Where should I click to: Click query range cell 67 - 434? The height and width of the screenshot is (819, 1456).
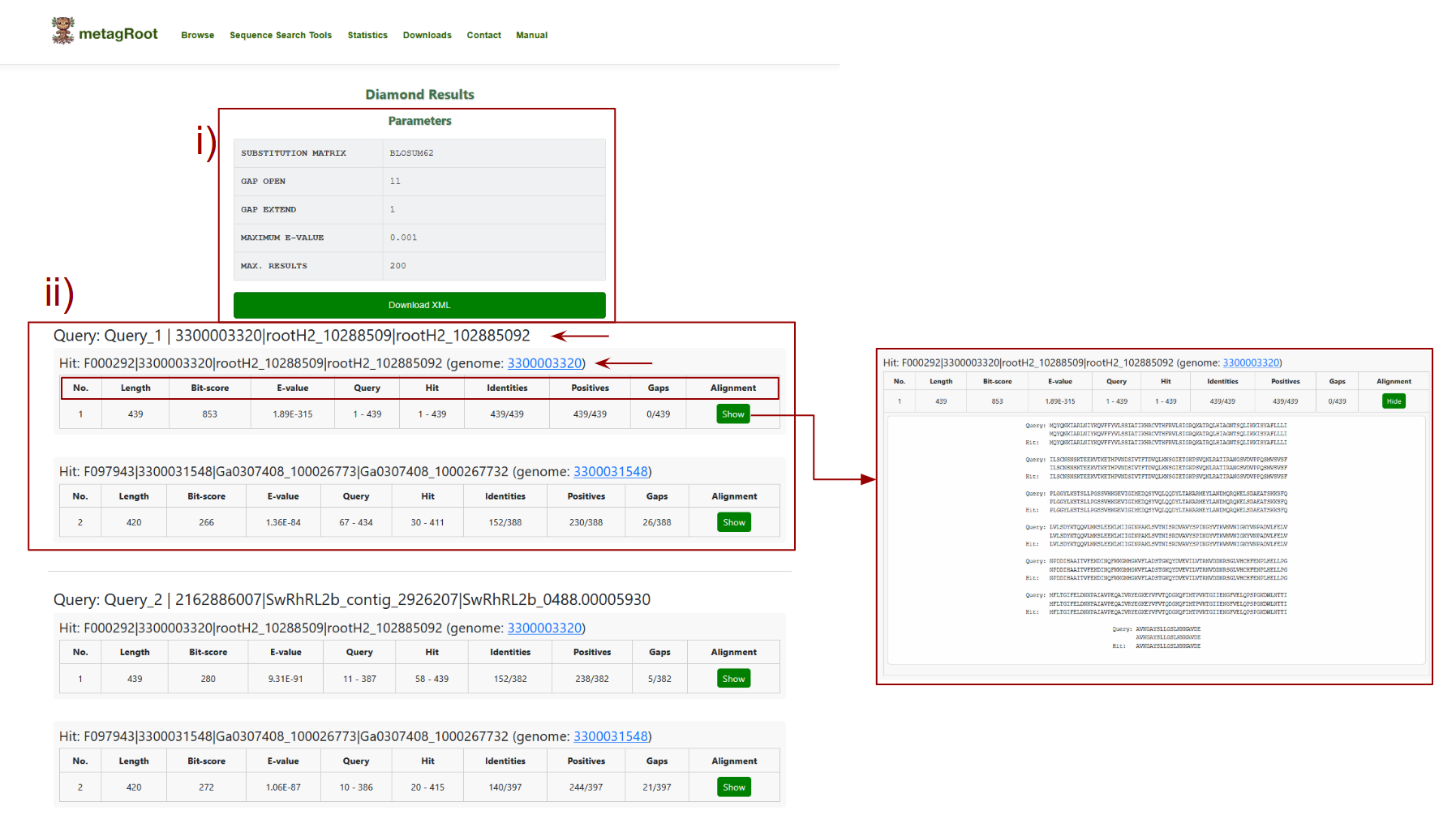point(356,523)
